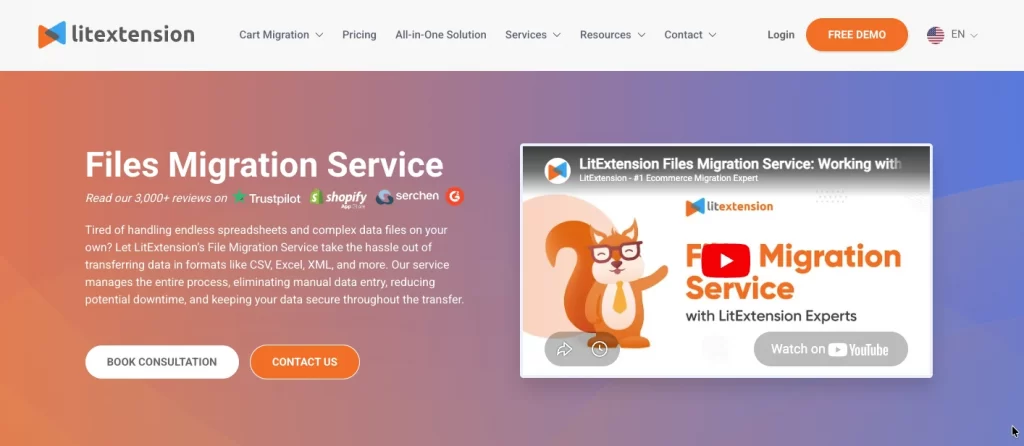Click the Login link
This screenshot has width=1024, height=446.
(x=781, y=35)
